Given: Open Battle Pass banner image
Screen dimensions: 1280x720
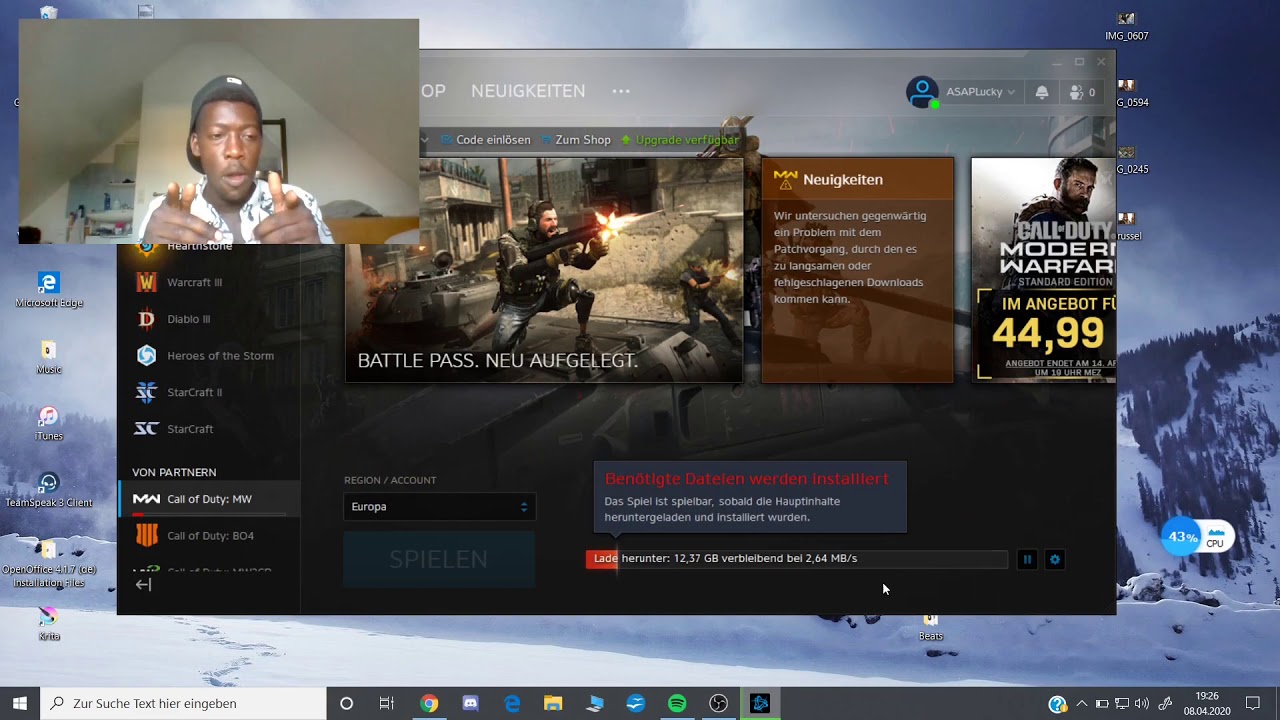Looking at the screenshot, I should [x=544, y=270].
